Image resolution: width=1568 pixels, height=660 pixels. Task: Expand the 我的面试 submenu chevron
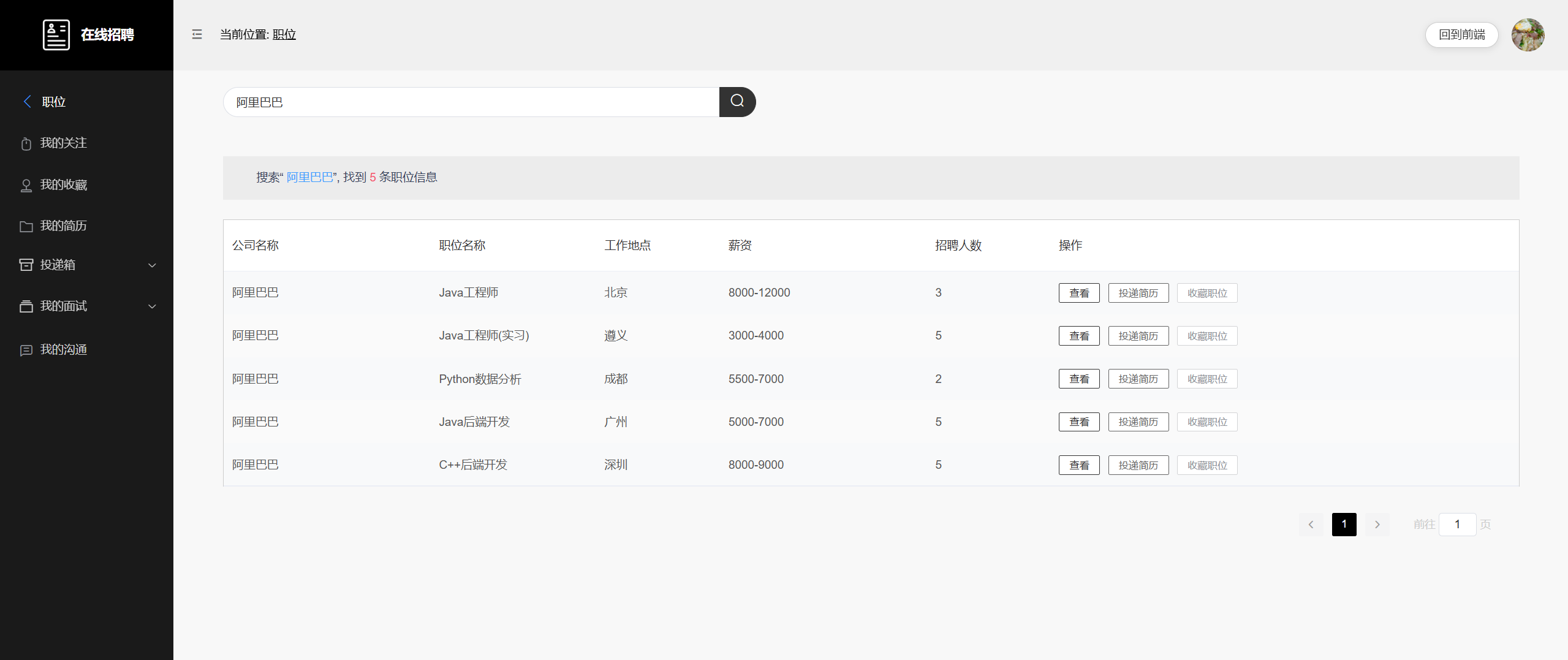(x=153, y=306)
